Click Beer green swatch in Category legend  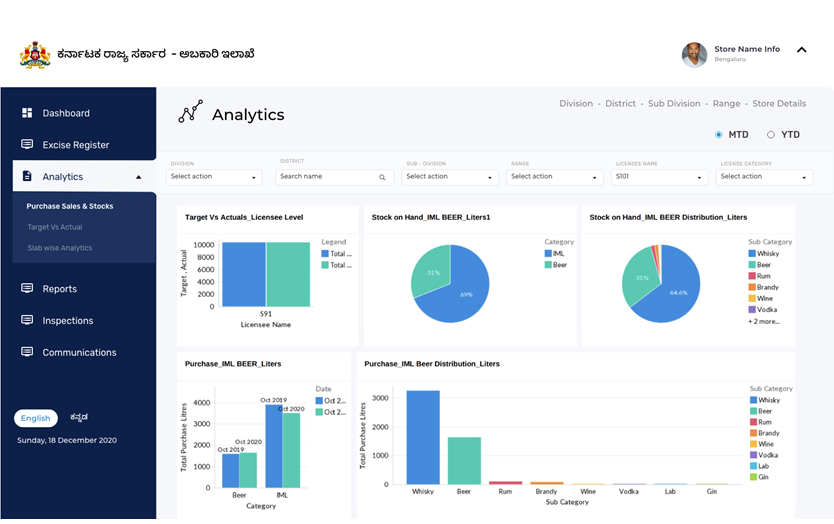point(548,265)
